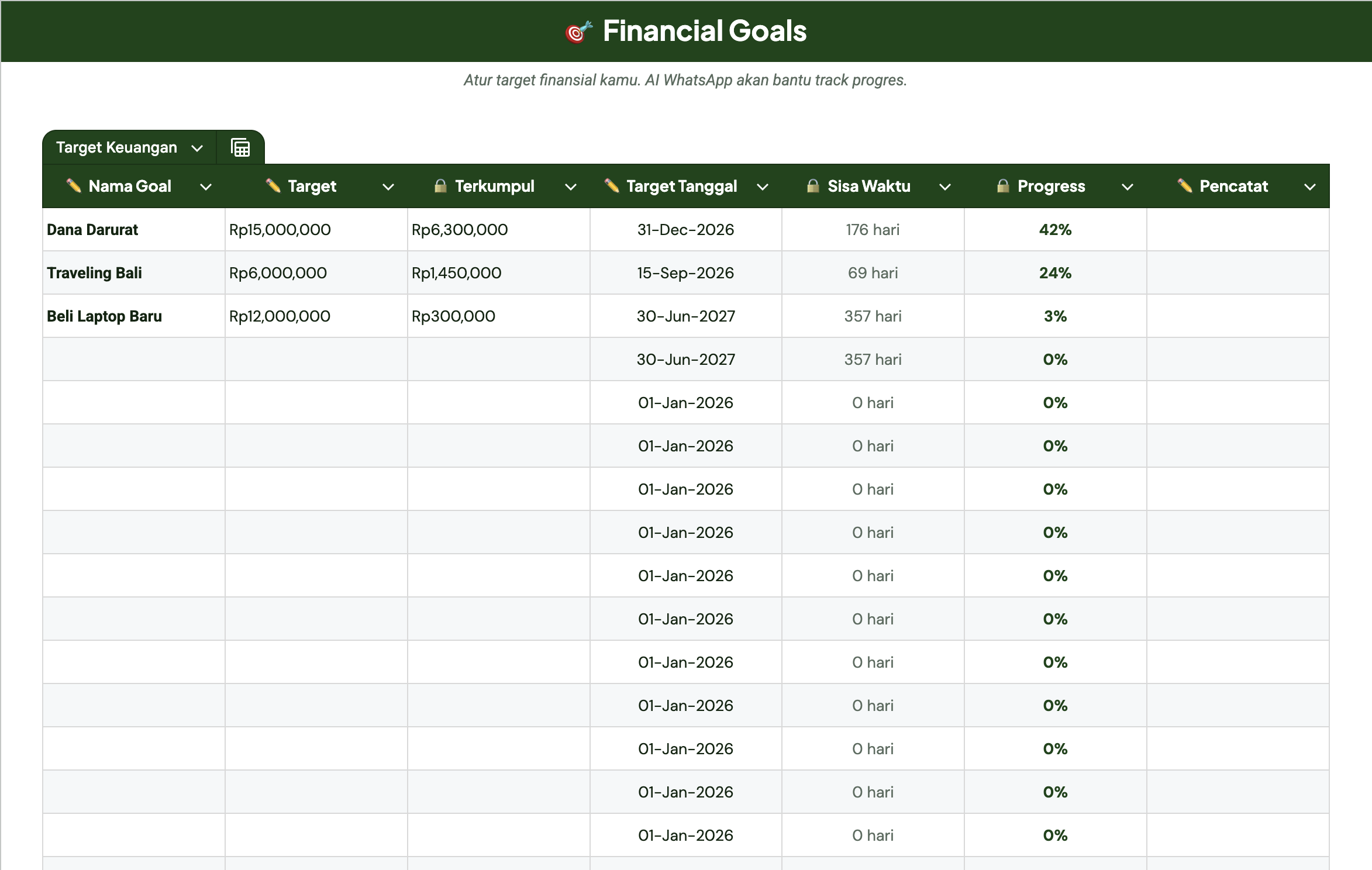The width and height of the screenshot is (1372, 870).
Task: Select the Rp12,000,000 target cell
Action: coord(316,316)
